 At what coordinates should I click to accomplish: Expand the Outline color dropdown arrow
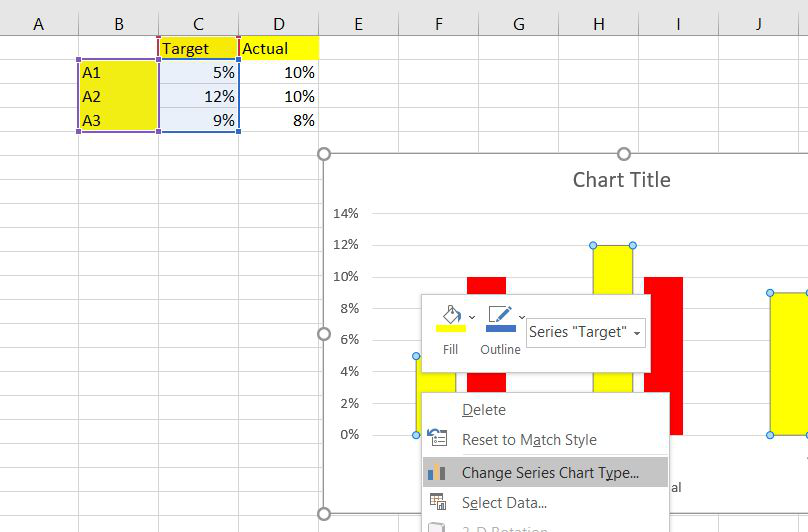pyautogui.click(x=521, y=317)
